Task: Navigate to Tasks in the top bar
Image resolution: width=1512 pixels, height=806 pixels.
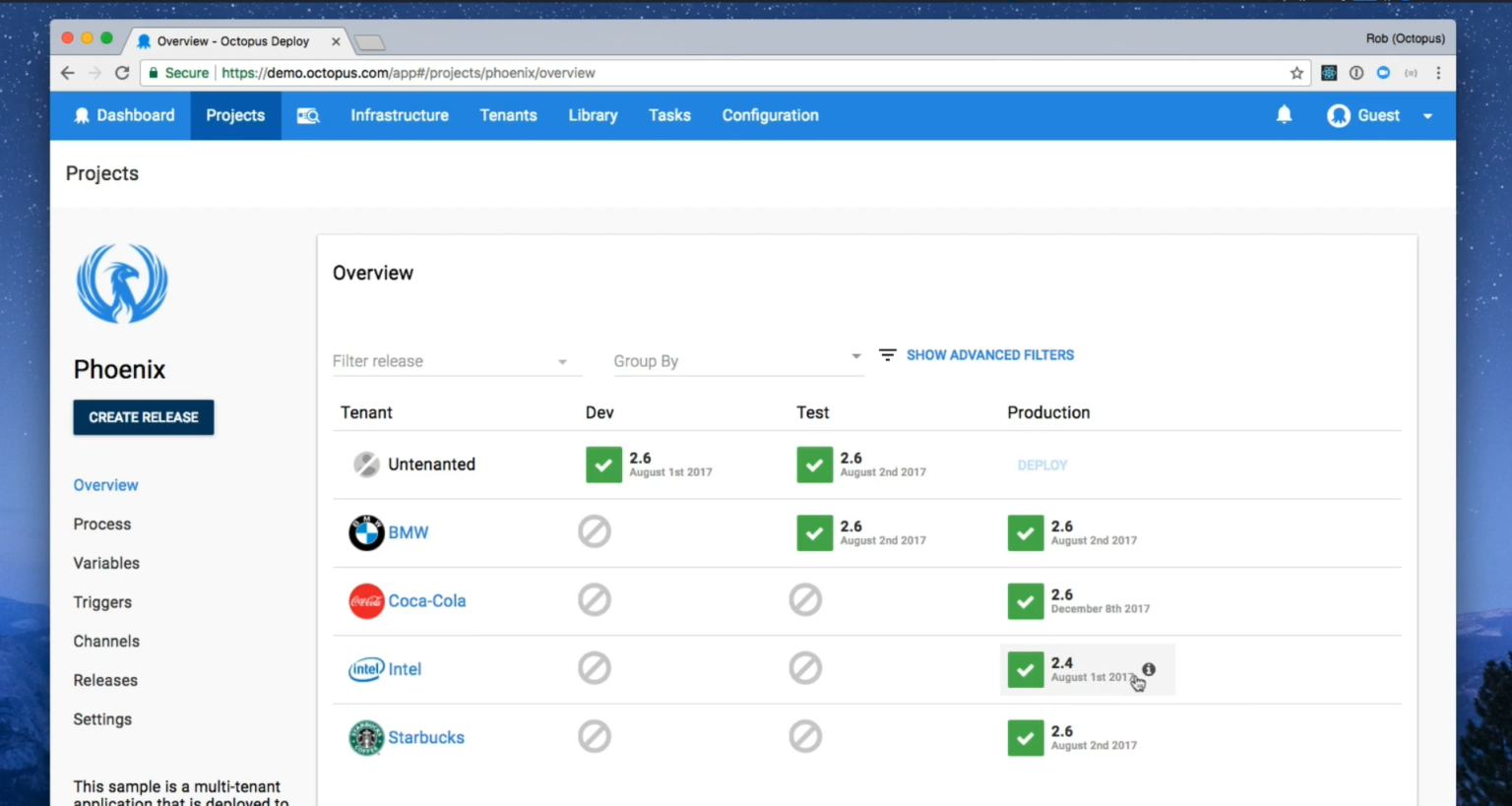Action: (x=669, y=115)
